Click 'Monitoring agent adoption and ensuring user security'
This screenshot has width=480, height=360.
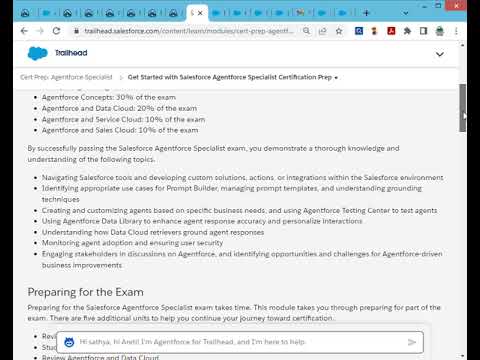(x=132, y=243)
